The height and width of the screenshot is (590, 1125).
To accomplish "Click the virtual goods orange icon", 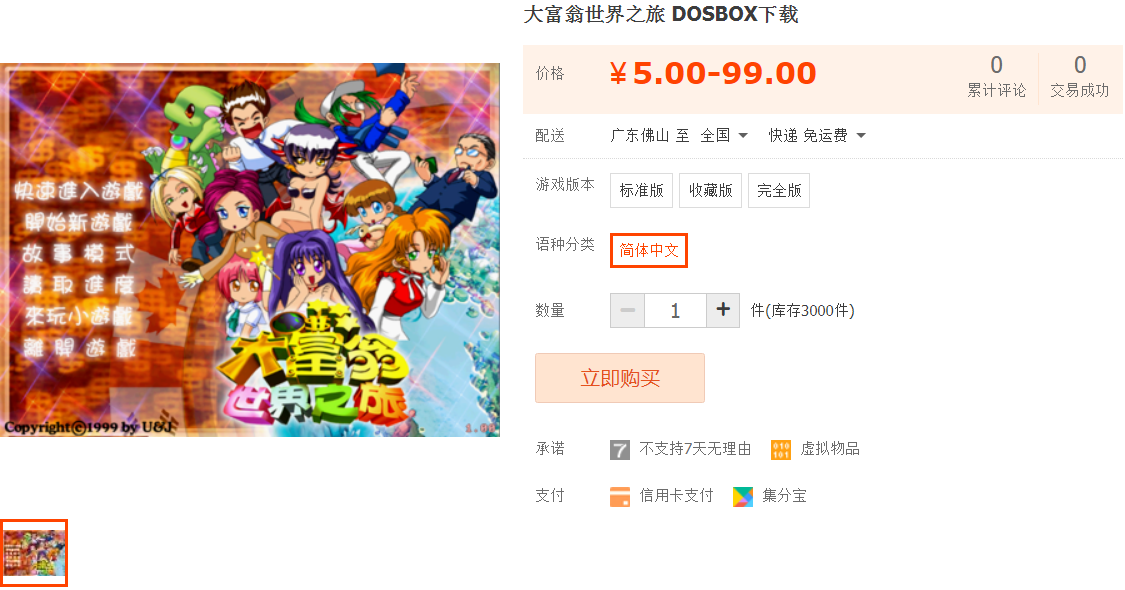I will (781, 450).
